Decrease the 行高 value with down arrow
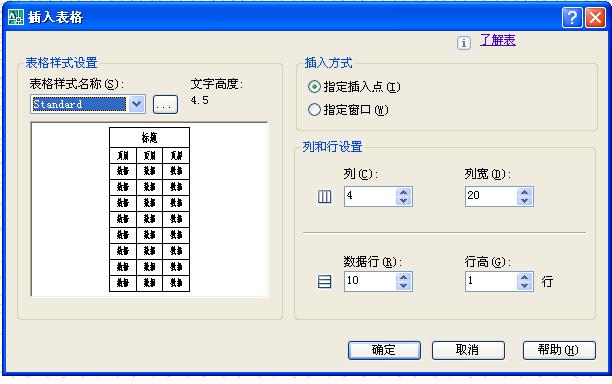Viewport: 612px width, 384px height. point(525,286)
